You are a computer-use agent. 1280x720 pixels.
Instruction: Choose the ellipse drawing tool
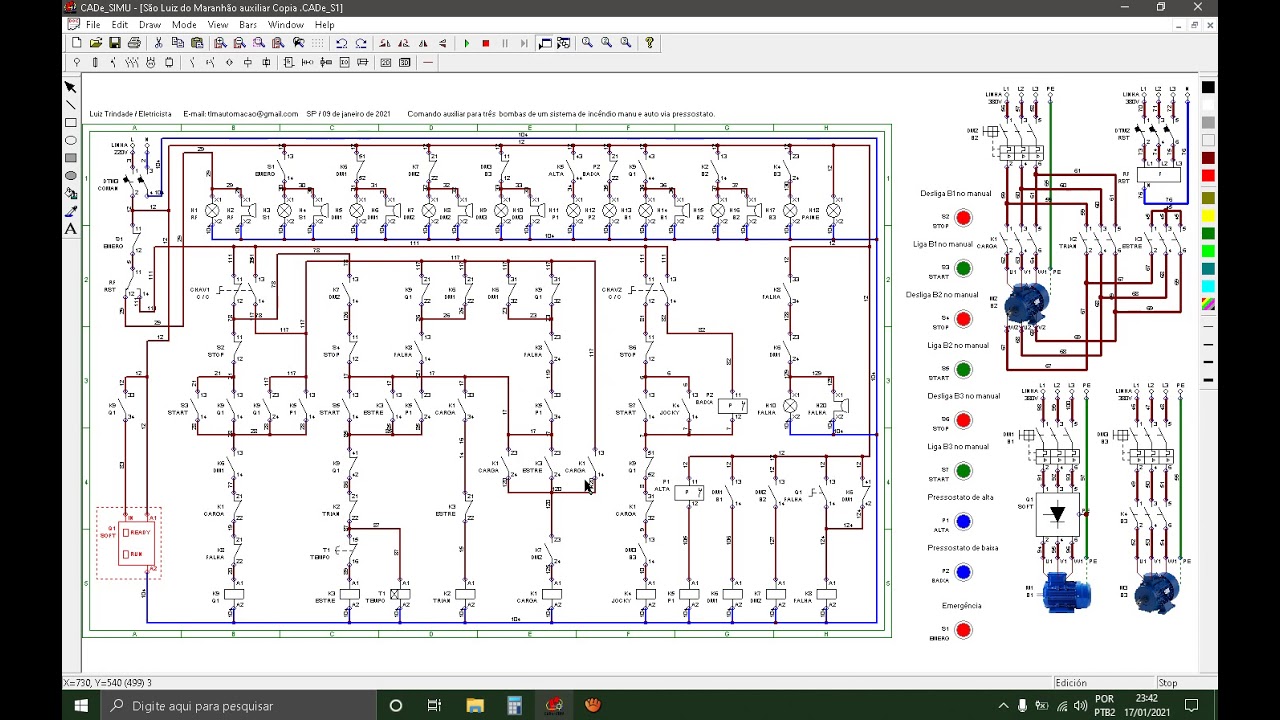[71, 140]
